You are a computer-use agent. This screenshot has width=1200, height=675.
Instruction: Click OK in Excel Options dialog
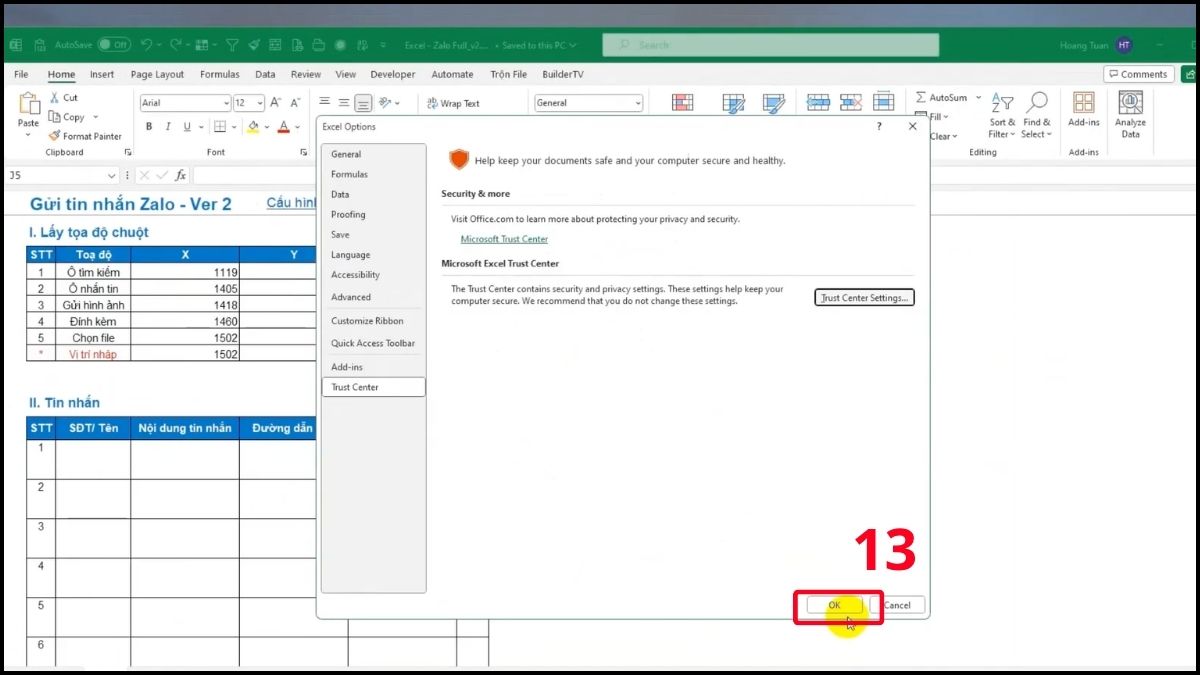click(834, 605)
